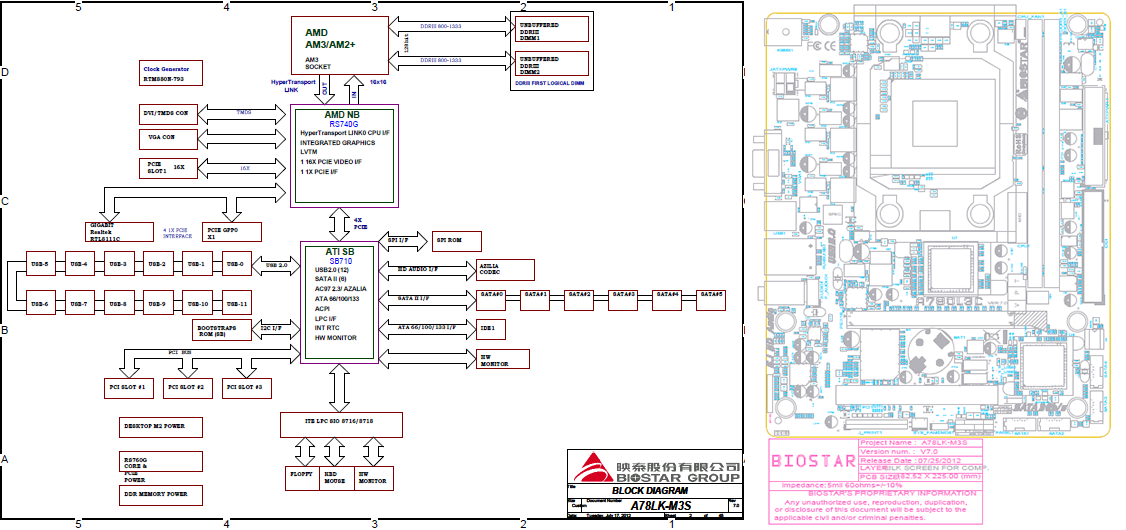1126x530 pixels.
Task: Click the Clock Generator RTM880N-793 box
Action: [172, 73]
